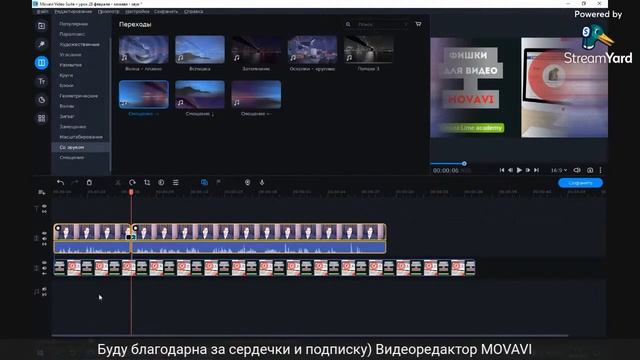This screenshot has width=640, height=360.
Task: Jump to the previous clip in player
Action: (502, 170)
